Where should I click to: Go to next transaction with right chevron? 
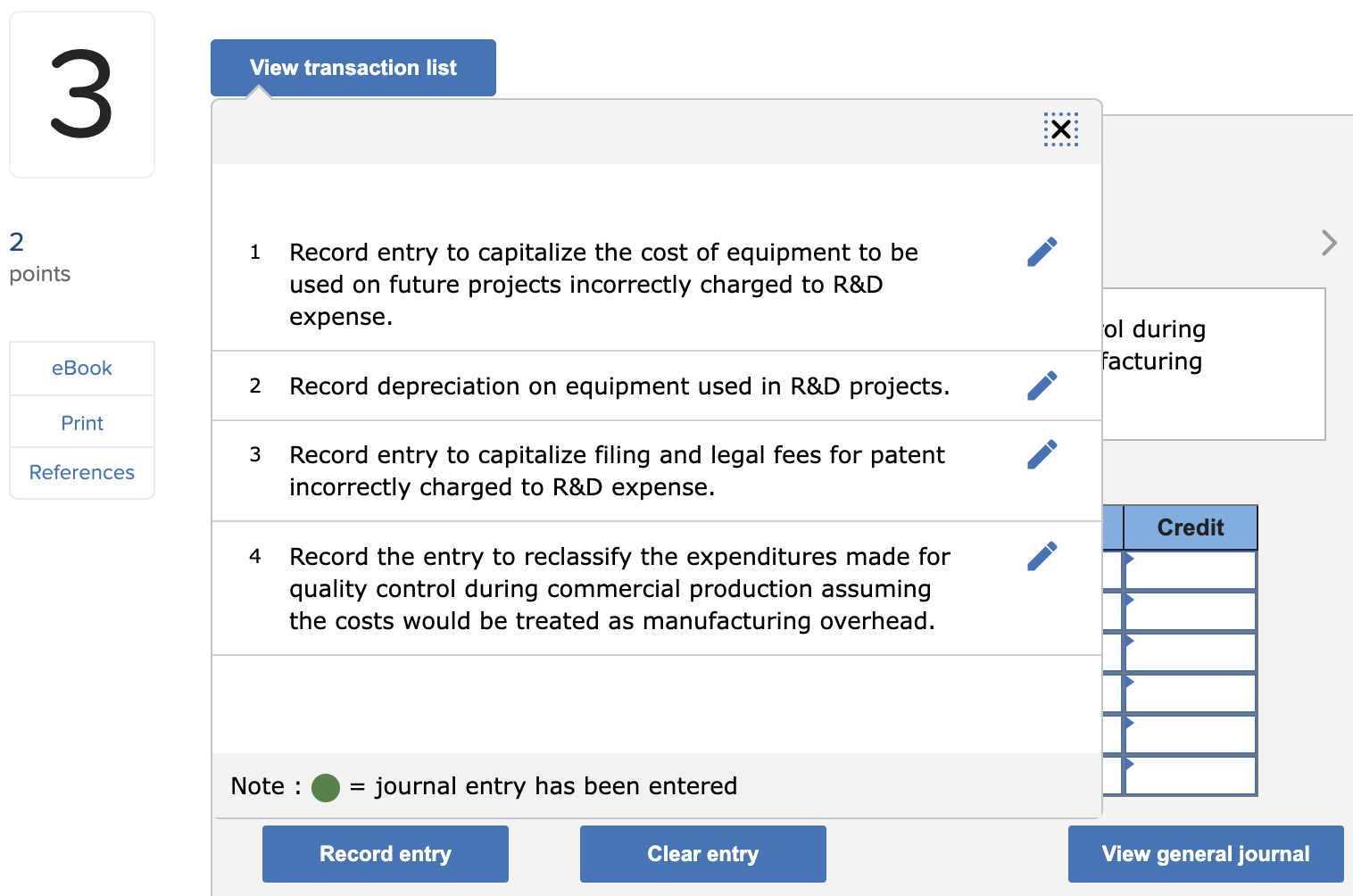coord(1329,243)
